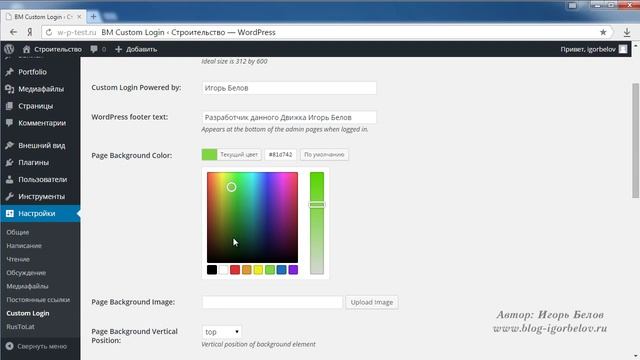Image resolution: width=640 pixels, height=360 pixels.
Task: Pick the orange palette swatch
Action: click(247, 270)
